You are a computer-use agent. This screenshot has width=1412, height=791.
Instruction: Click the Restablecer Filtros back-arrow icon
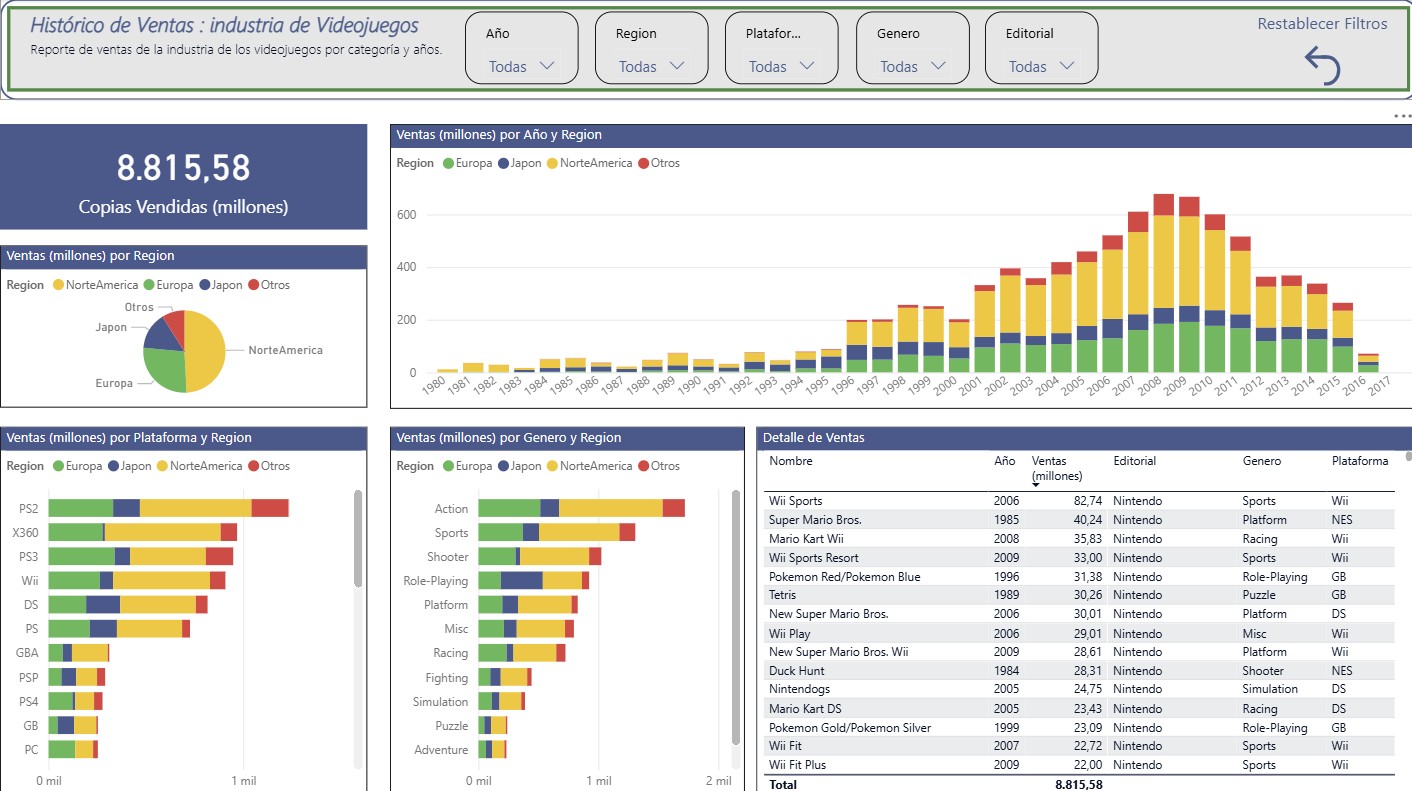tap(1322, 67)
